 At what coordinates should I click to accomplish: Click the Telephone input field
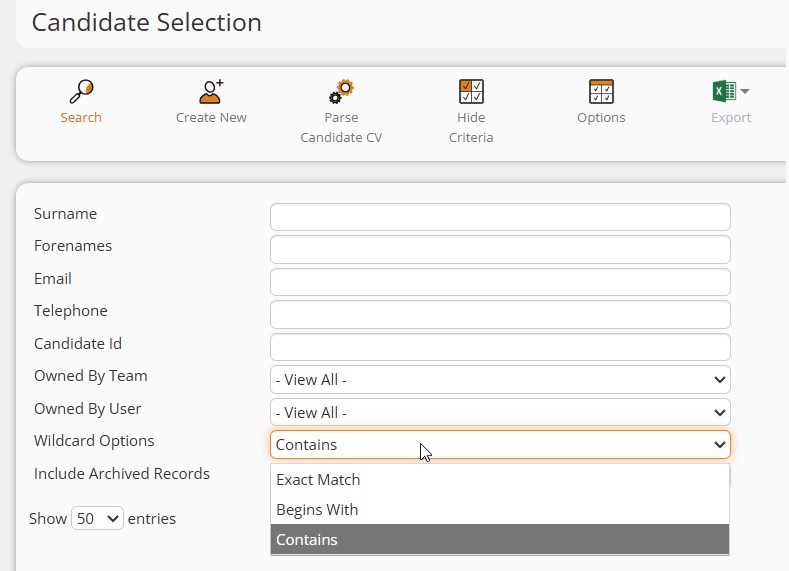(500, 314)
